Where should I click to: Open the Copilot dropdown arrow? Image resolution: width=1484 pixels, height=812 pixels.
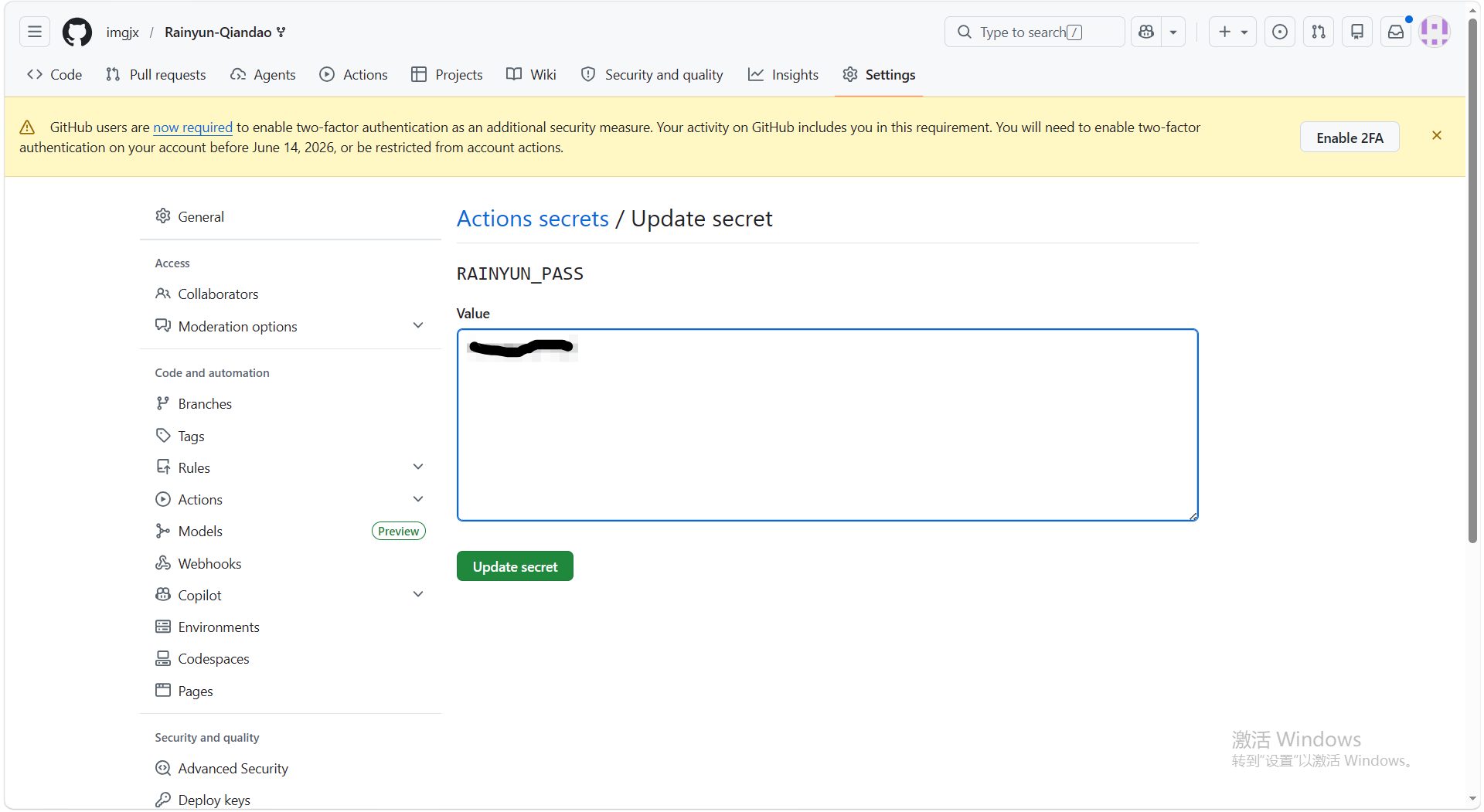click(1173, 32)
